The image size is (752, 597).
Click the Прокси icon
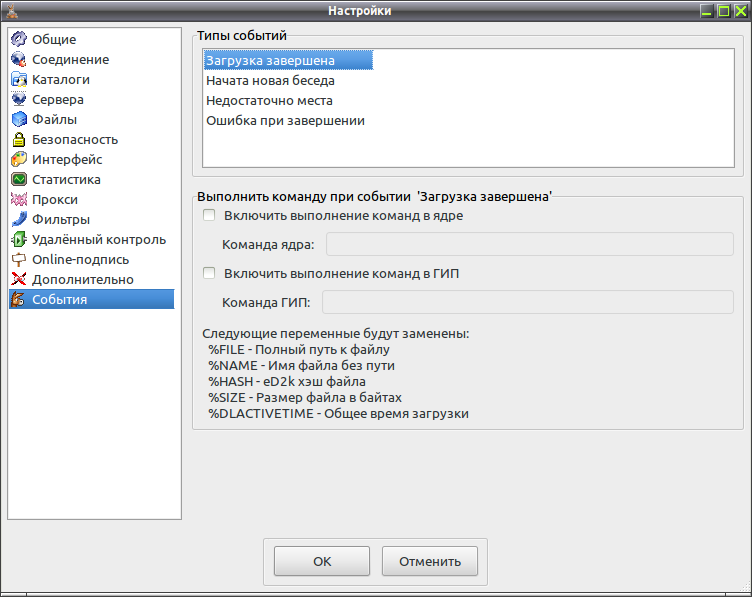[19, 199]
